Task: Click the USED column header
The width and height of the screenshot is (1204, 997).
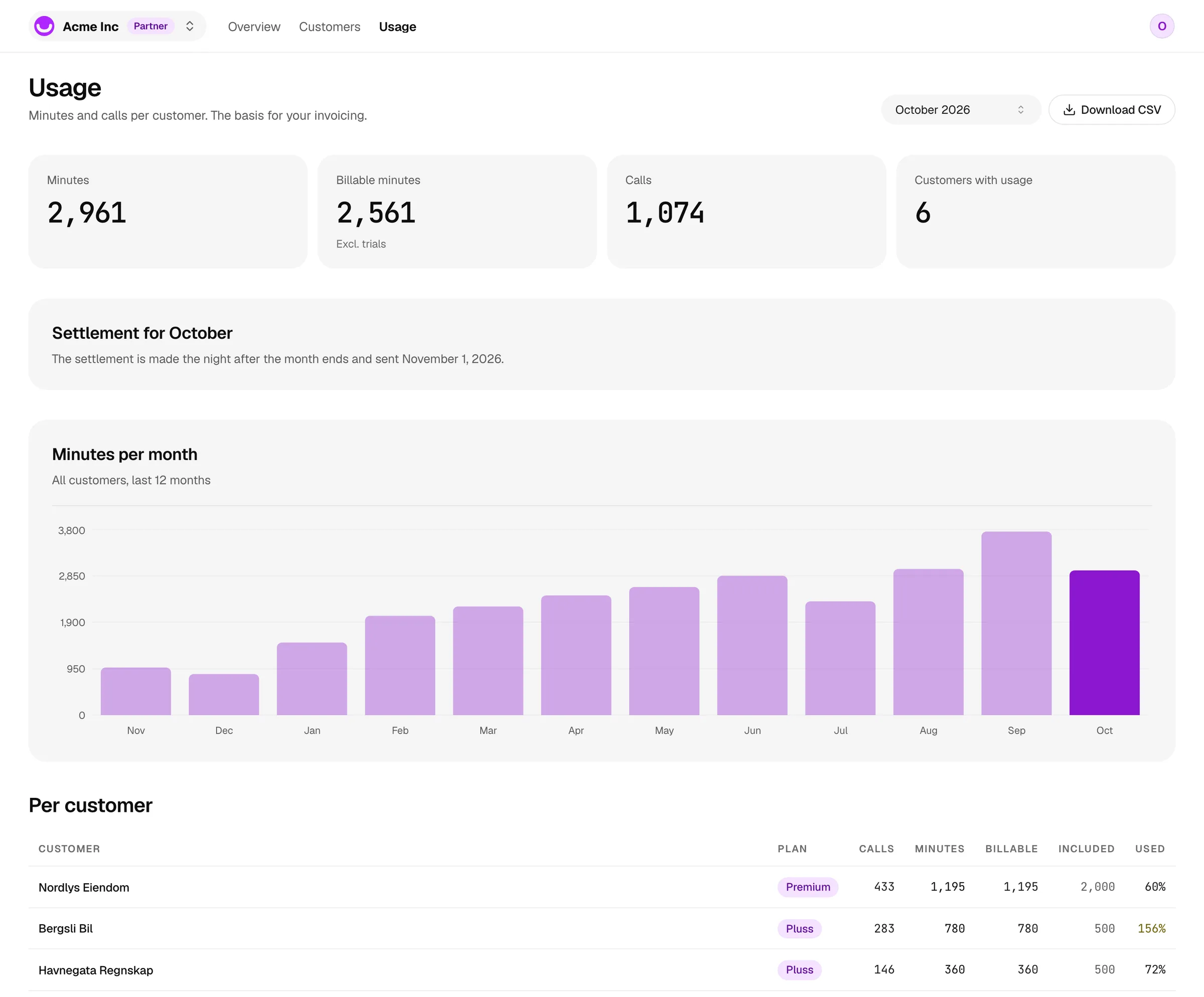Action: tap(1149, 848)
